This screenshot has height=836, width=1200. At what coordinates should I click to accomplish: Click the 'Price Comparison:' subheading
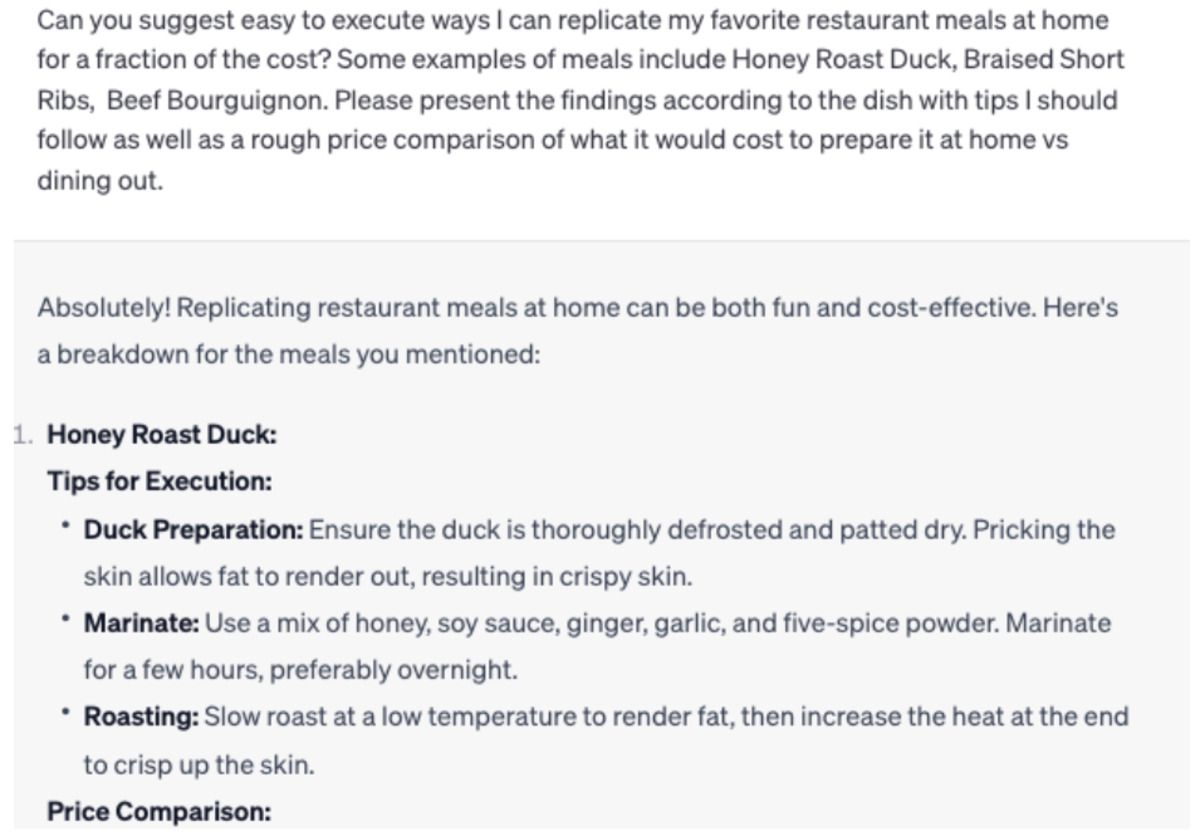pyautogui.click(x=159, y=811)
